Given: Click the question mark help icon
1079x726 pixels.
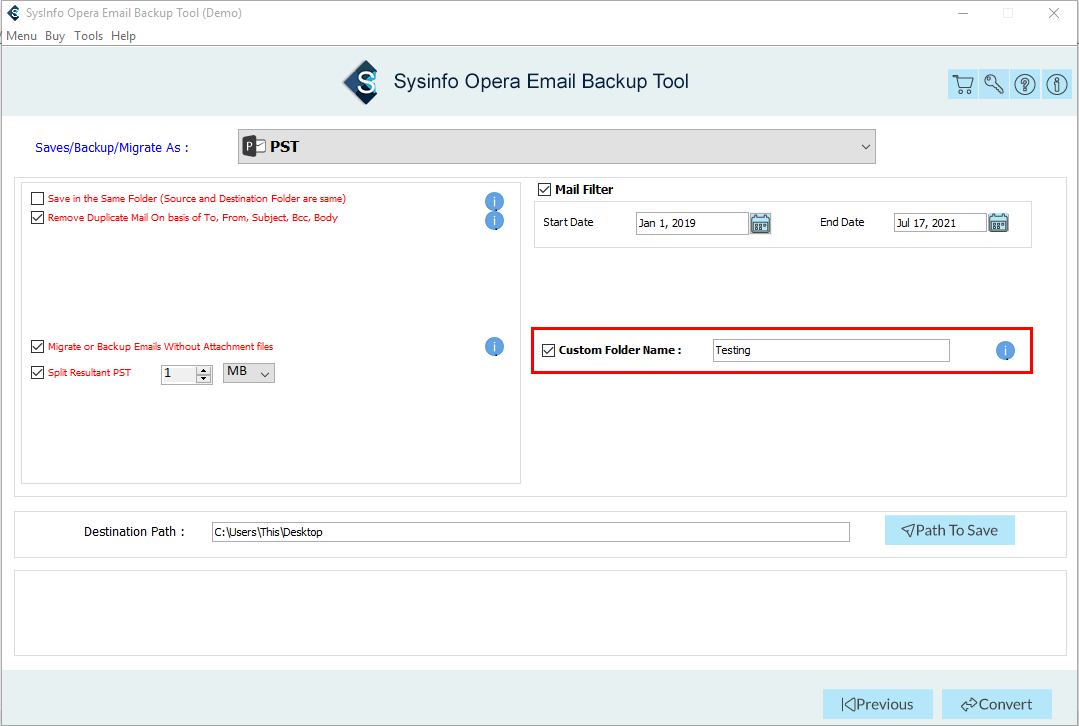Looking at the screenshot, I should tap(1025, 85).
